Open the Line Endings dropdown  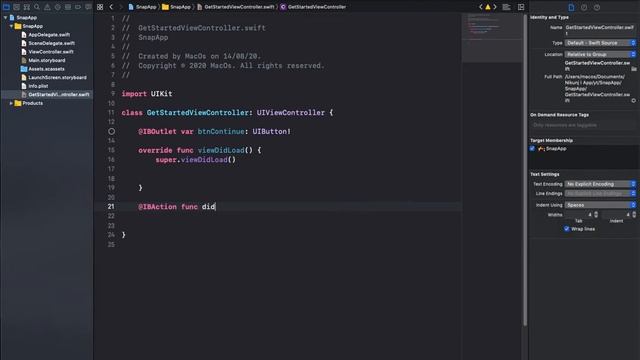(x=600, y=193)
